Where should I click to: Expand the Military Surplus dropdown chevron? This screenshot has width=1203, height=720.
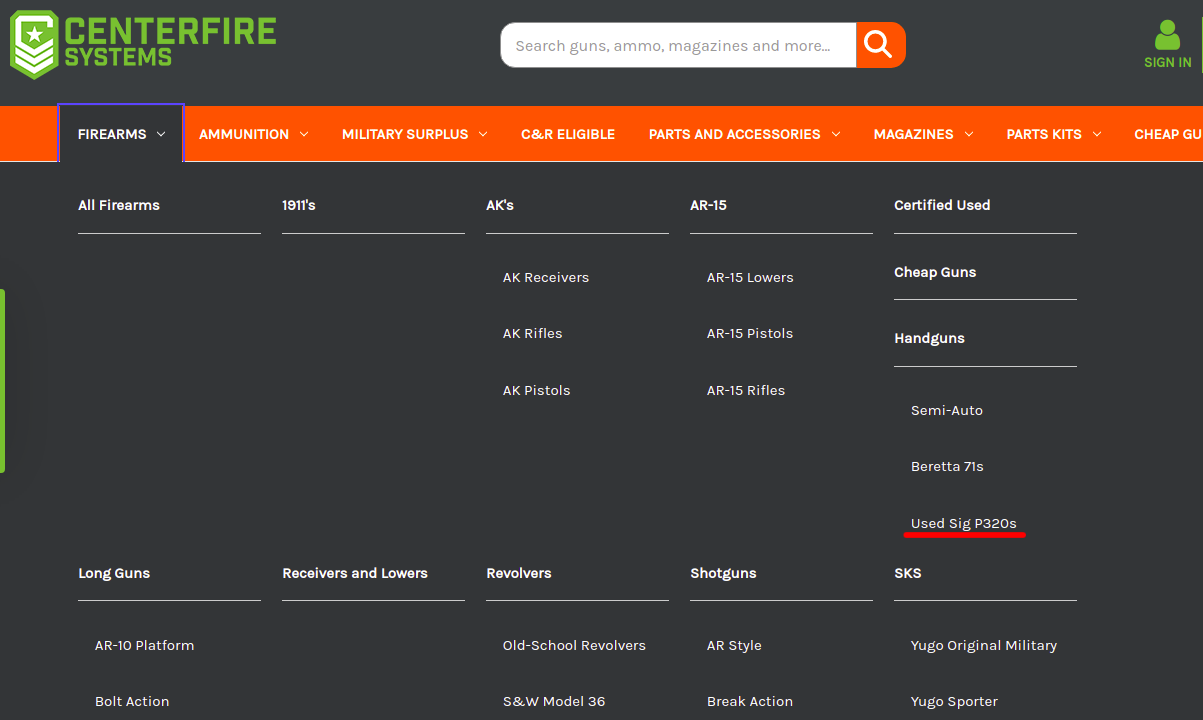pyautogui.click(x=483, y=134)
